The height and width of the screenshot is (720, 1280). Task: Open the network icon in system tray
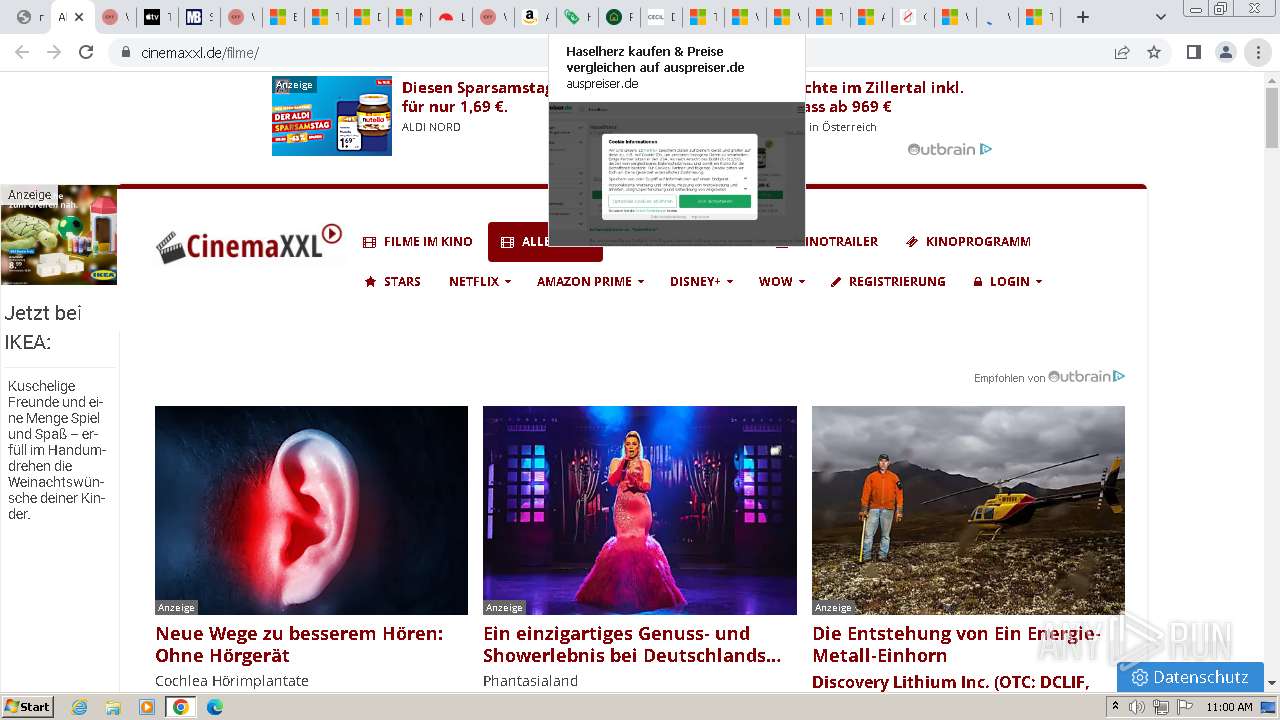point(1160,707)
